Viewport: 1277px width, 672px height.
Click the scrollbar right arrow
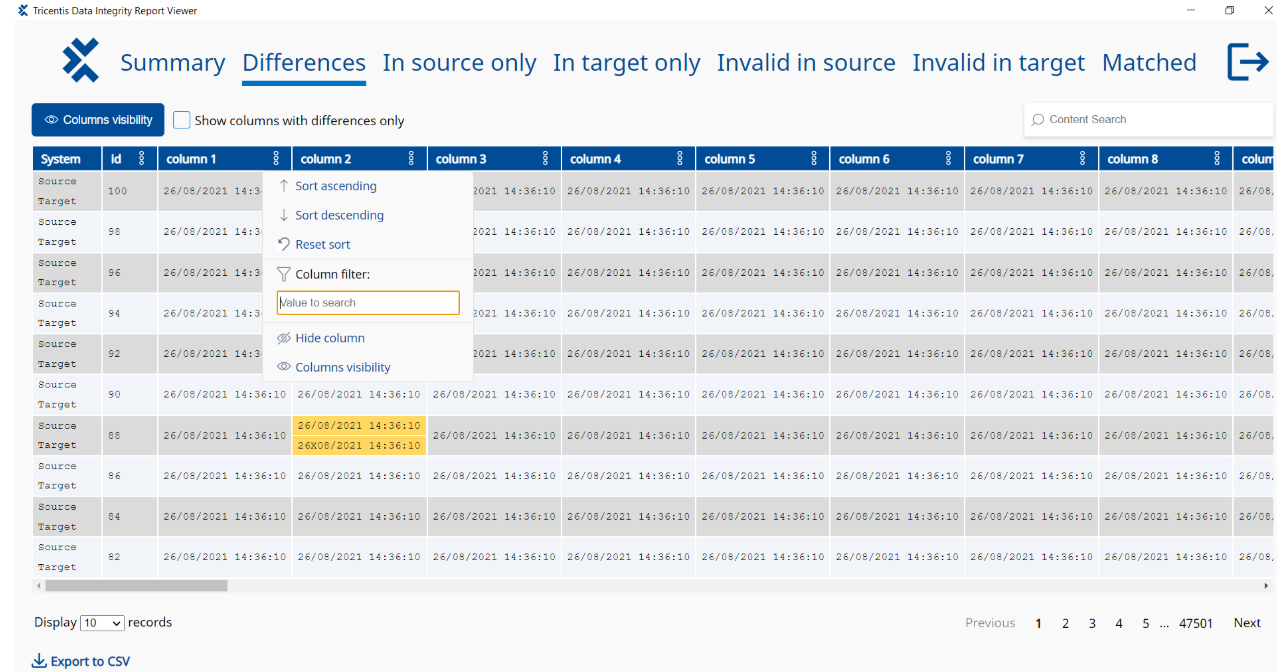1267,586
